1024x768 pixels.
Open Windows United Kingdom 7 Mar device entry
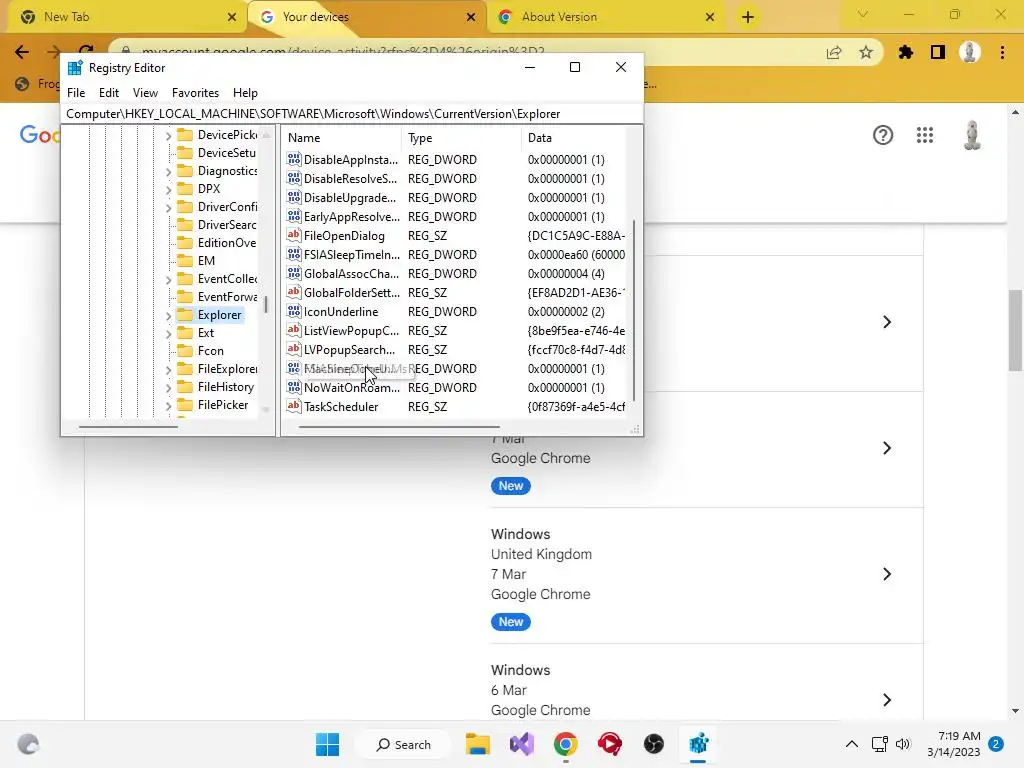pyautogui.click(x=707, y=575)
